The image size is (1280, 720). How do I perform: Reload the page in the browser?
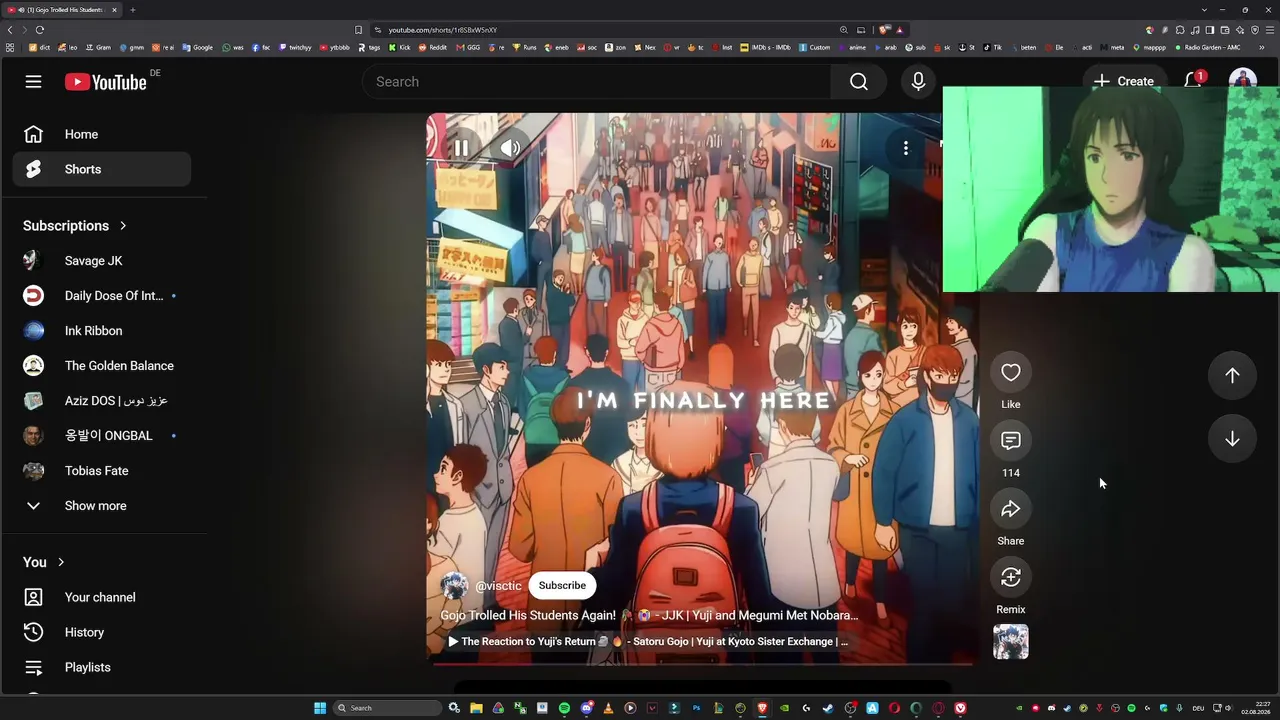[x=40, y=30]
